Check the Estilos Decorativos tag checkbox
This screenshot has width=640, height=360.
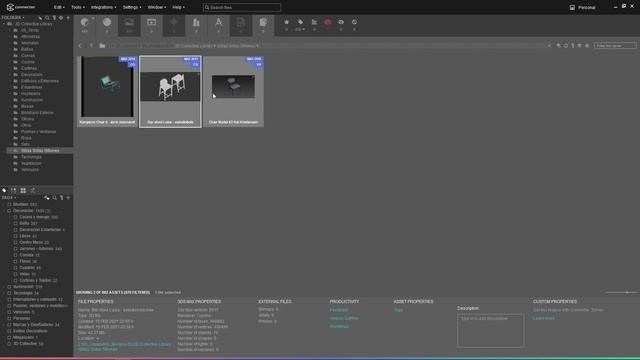pos(9,331)
